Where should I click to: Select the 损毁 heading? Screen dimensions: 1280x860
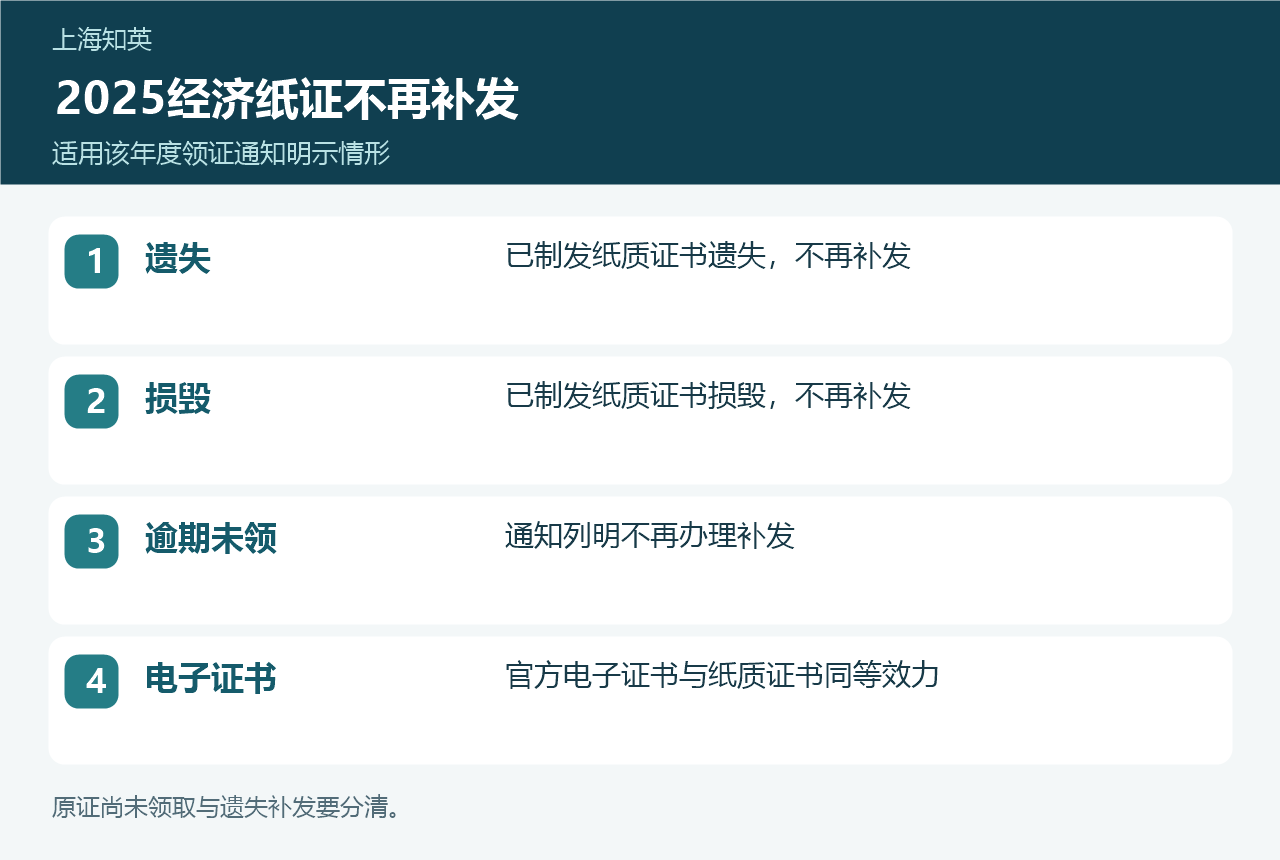[178, 400]
